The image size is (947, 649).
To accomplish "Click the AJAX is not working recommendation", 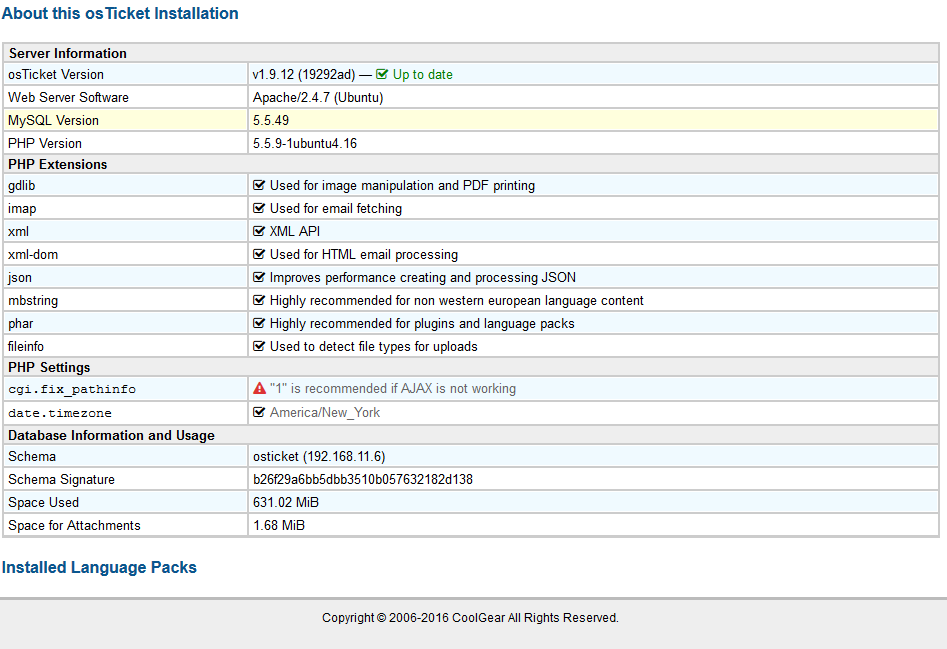I will pos(393,388).
